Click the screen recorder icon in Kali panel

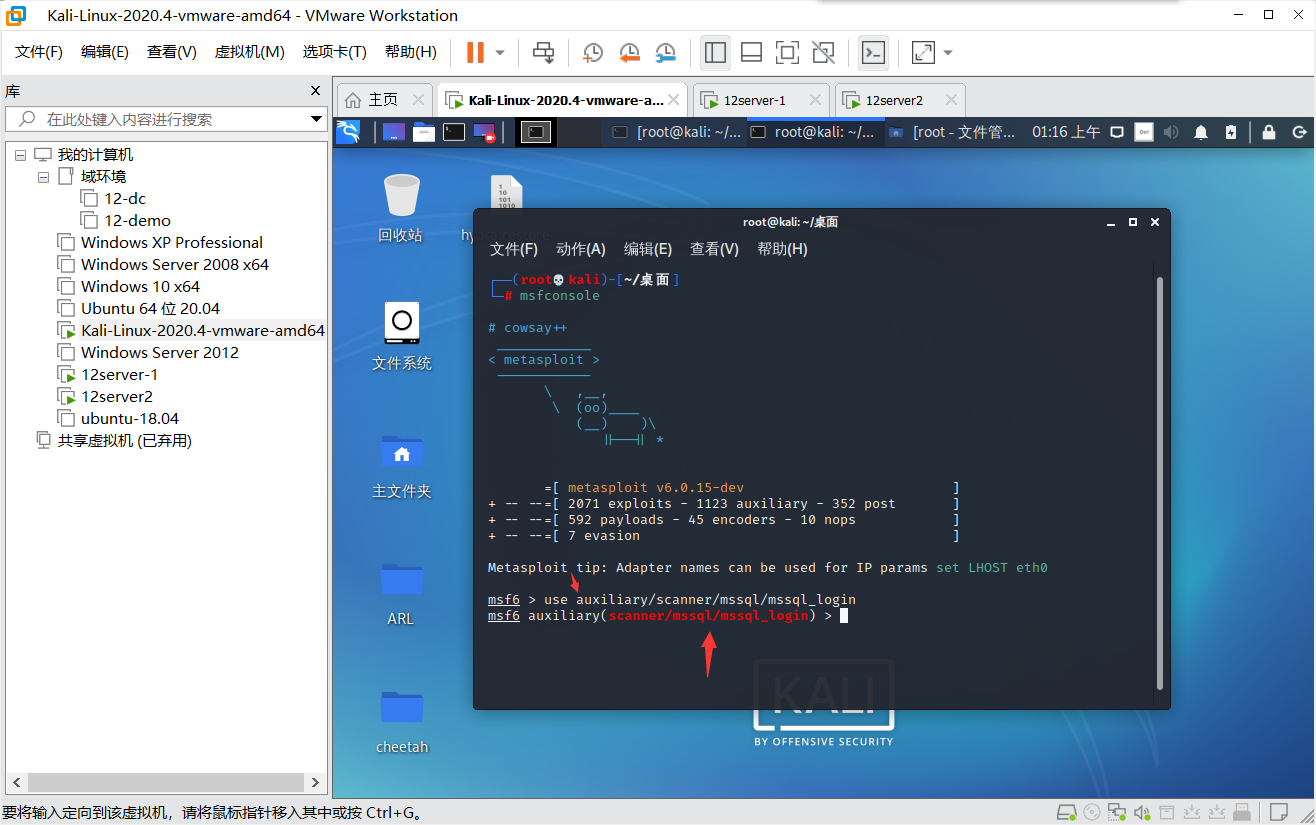click(x=484, y=131)
